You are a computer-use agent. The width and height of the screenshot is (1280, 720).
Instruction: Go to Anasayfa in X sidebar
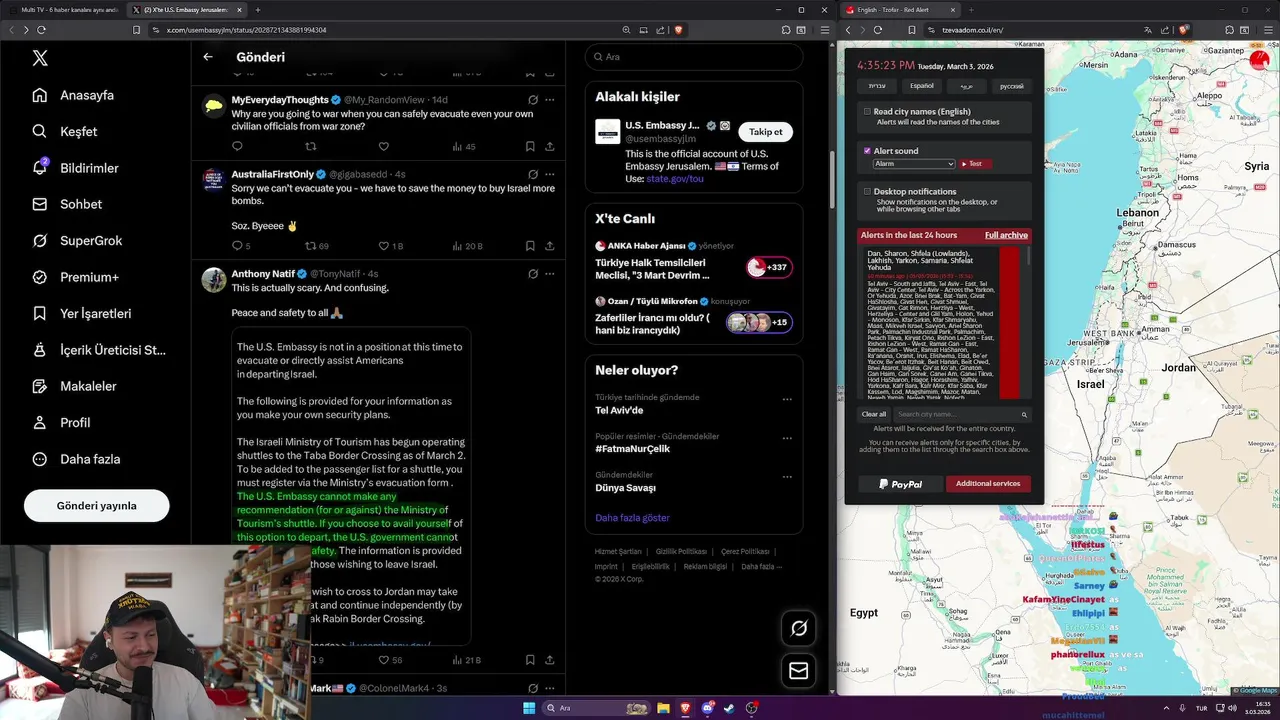point(74,95)
